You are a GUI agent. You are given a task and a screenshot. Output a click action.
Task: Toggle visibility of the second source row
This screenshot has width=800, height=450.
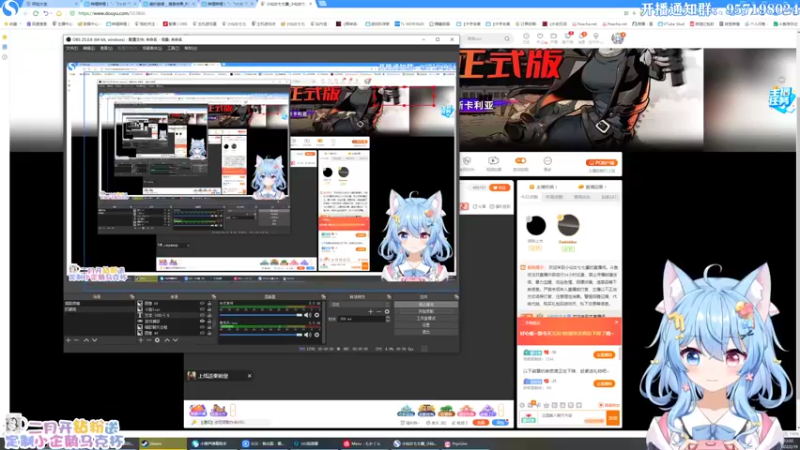click(202, 309)
